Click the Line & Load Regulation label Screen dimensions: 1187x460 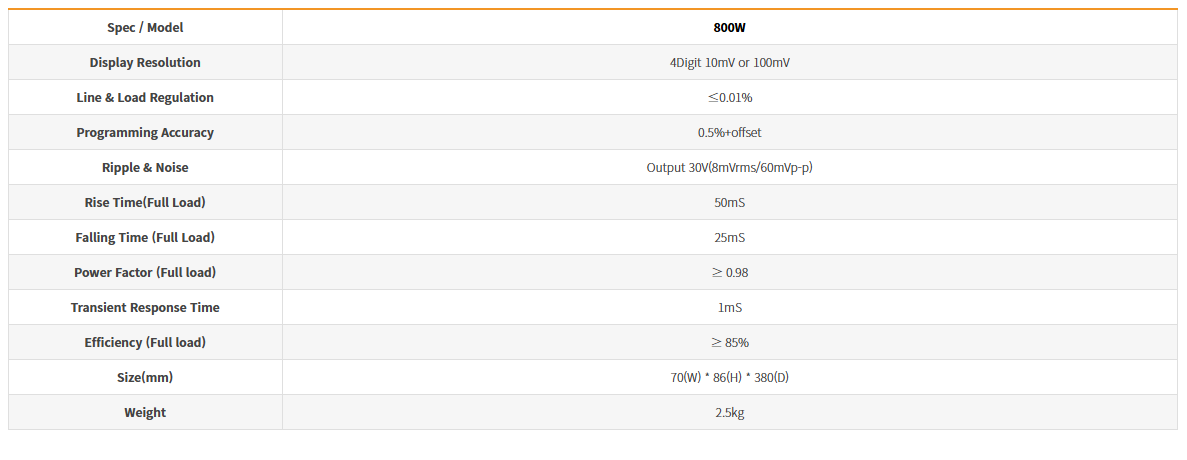(x=145, y=98)
